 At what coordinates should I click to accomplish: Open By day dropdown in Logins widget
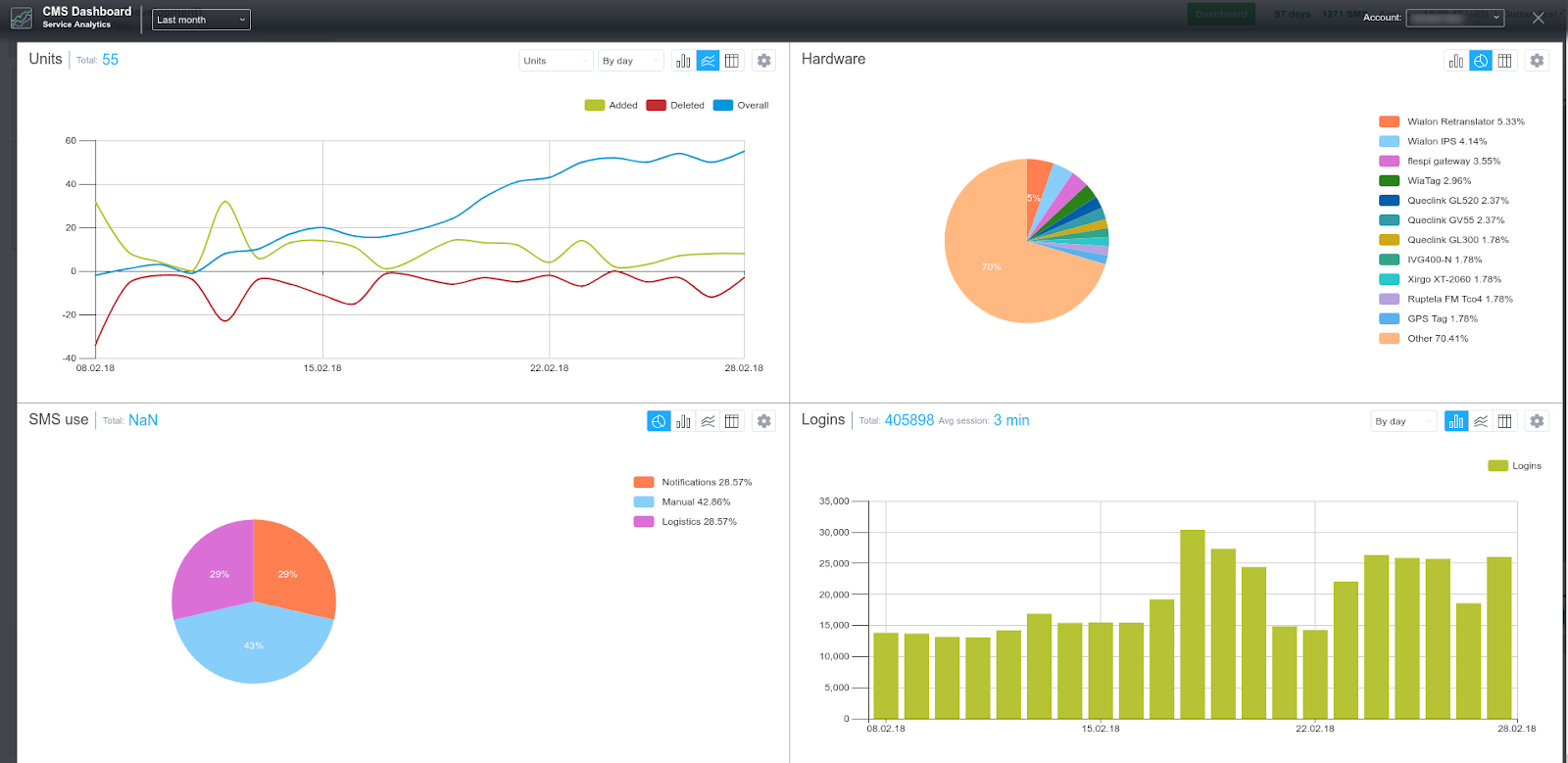(x=1403, y=421)
